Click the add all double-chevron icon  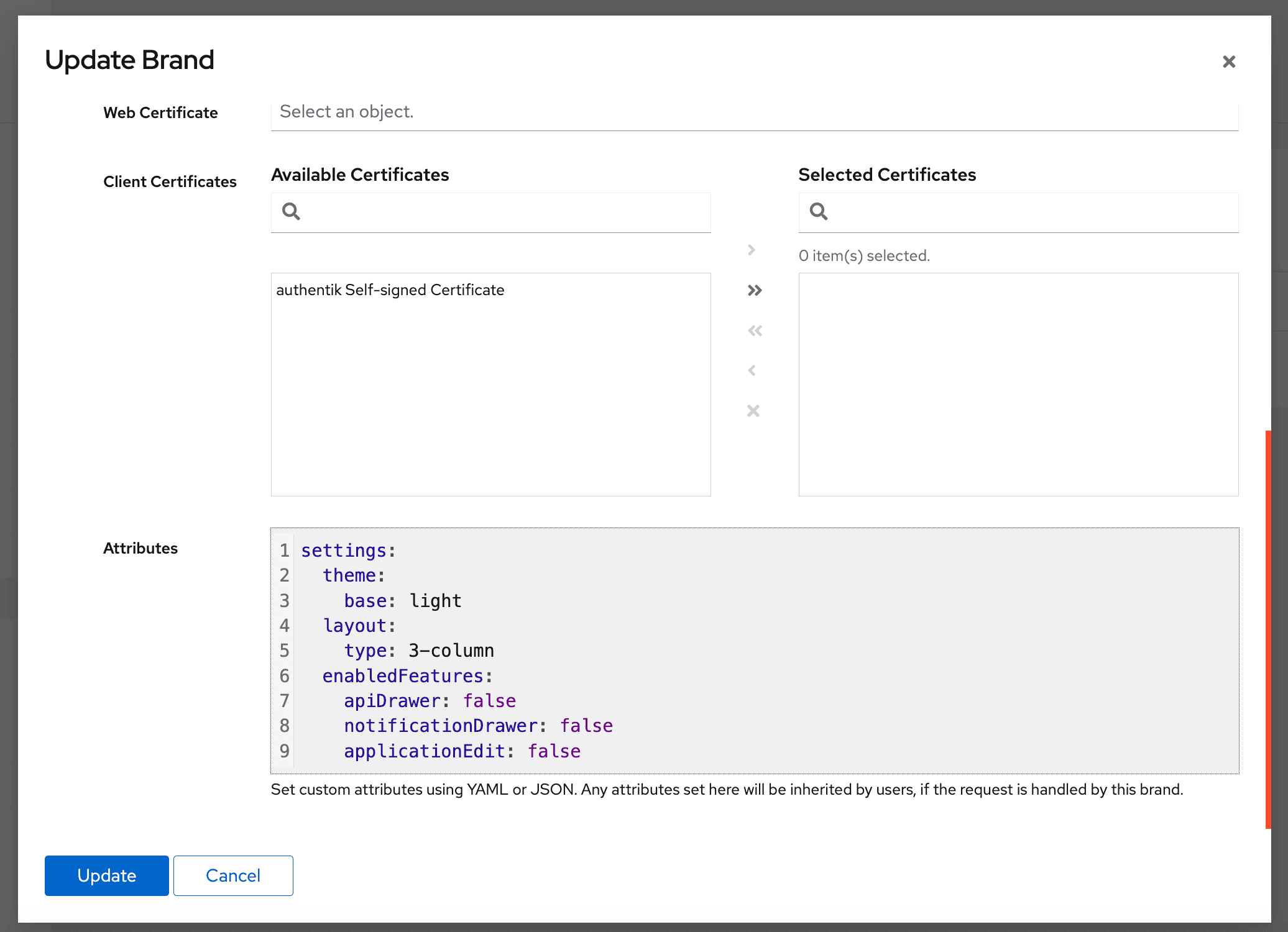[754, 290]
